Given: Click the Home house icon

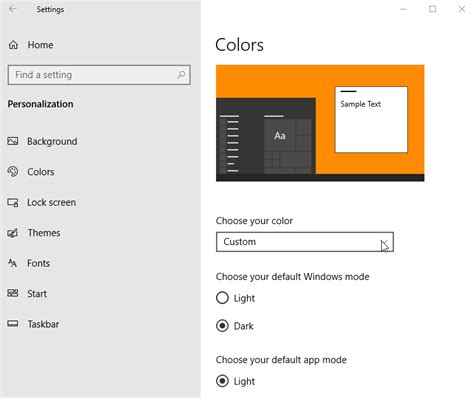Looking at the screenshot, I should [13, 45].
